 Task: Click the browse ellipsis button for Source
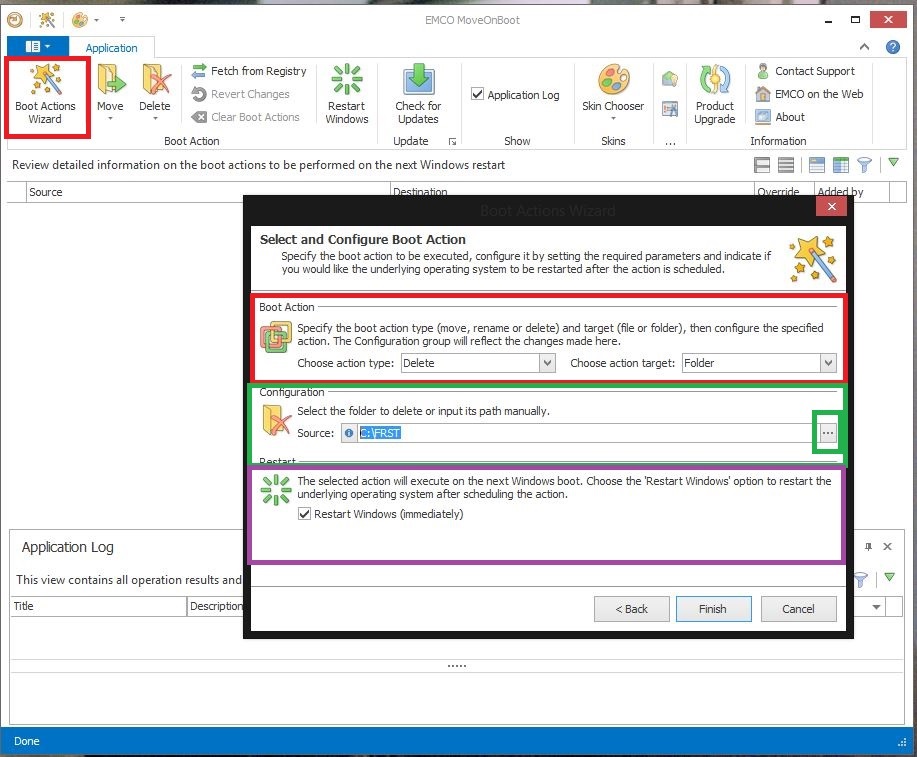pyautogui.click(x=828, y=433)
